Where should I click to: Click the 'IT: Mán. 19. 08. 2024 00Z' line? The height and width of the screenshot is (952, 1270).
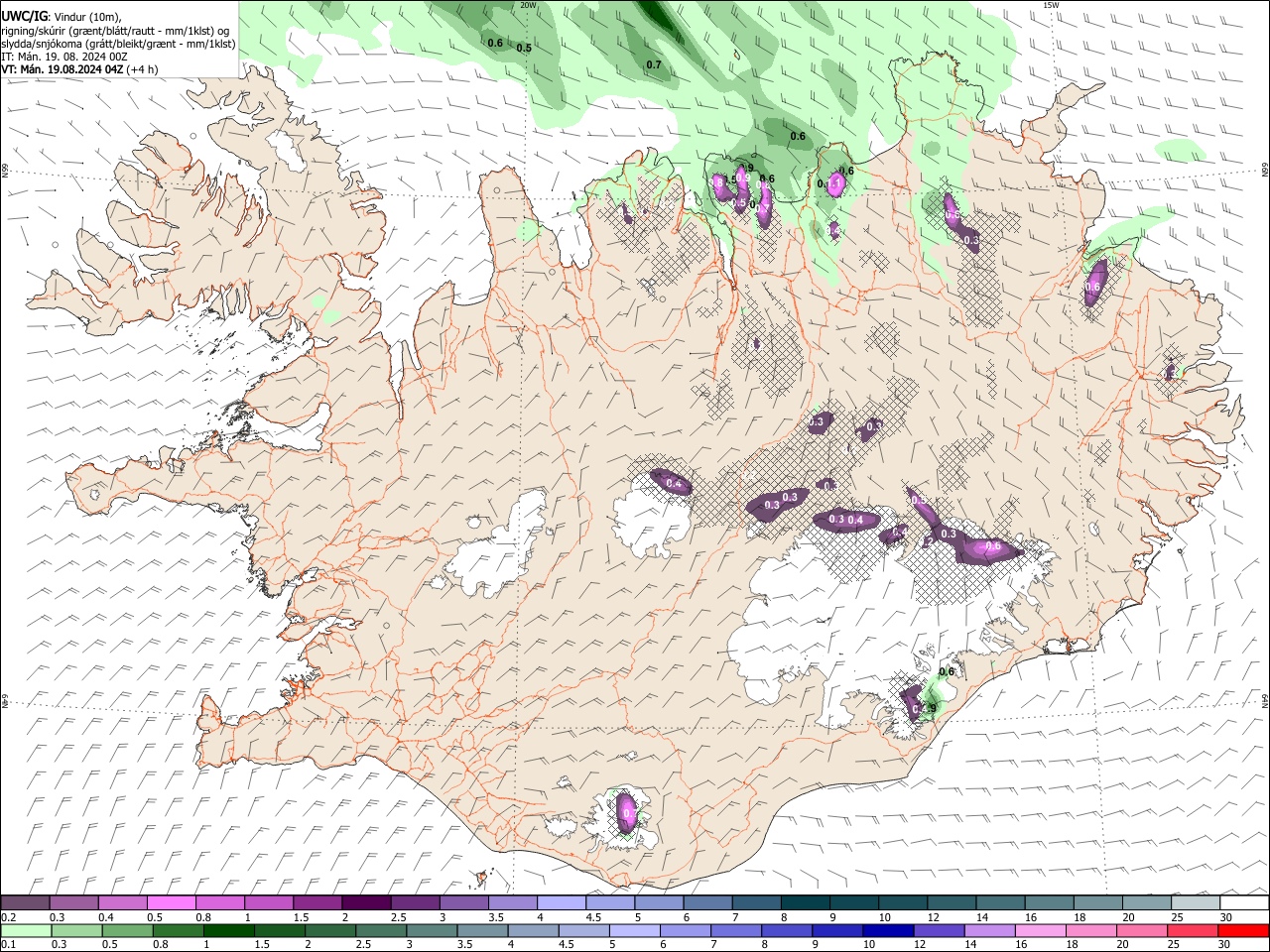click(64, 57)
